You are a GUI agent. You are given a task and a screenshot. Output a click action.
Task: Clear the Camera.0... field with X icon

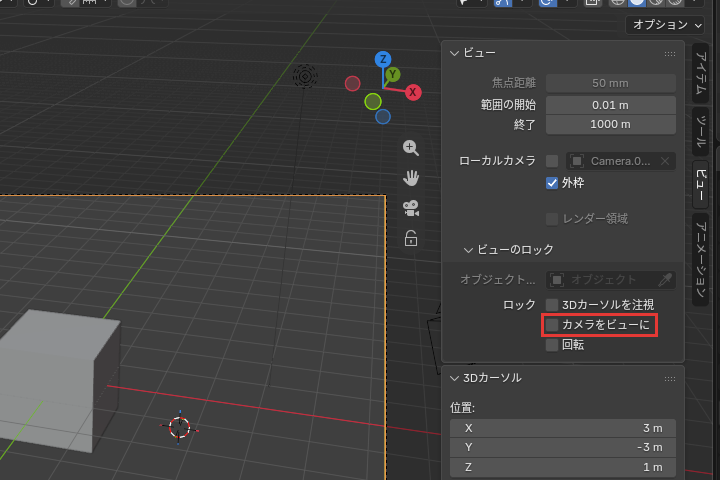pos(665,161)
